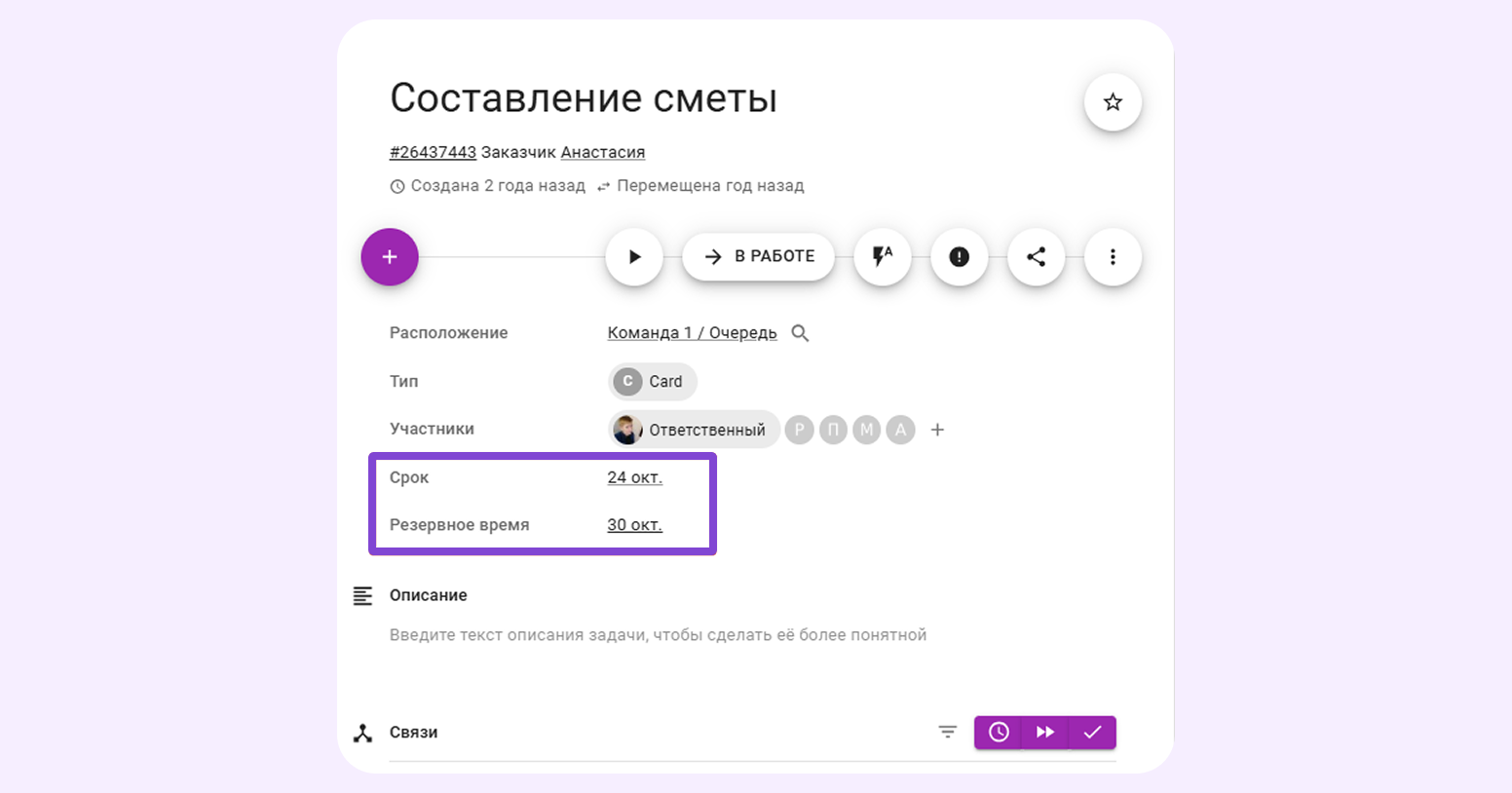Click the star favorite icon
This screenshot has height=793, width=1512.
1113,102
